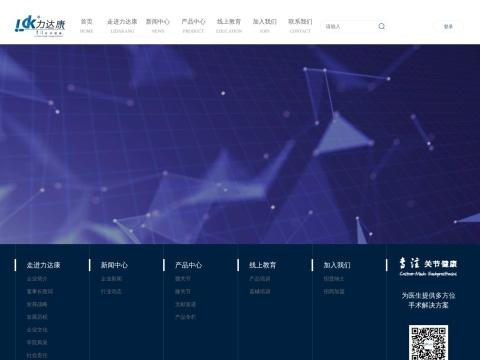
Task: Click the 登录 login button
Action: [448, 26]
